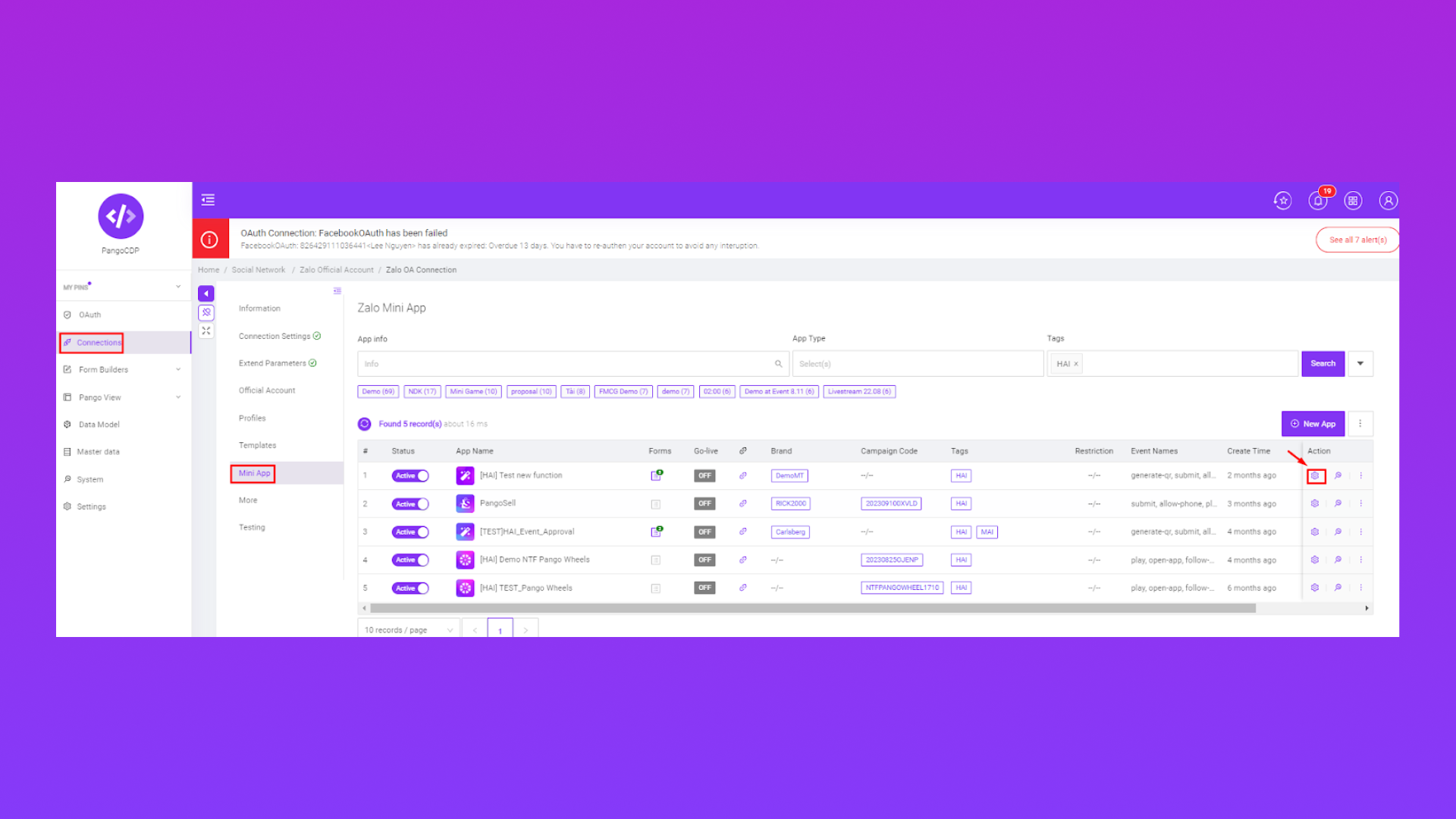Click the horizontal table scrollbar

coord(811,608)
